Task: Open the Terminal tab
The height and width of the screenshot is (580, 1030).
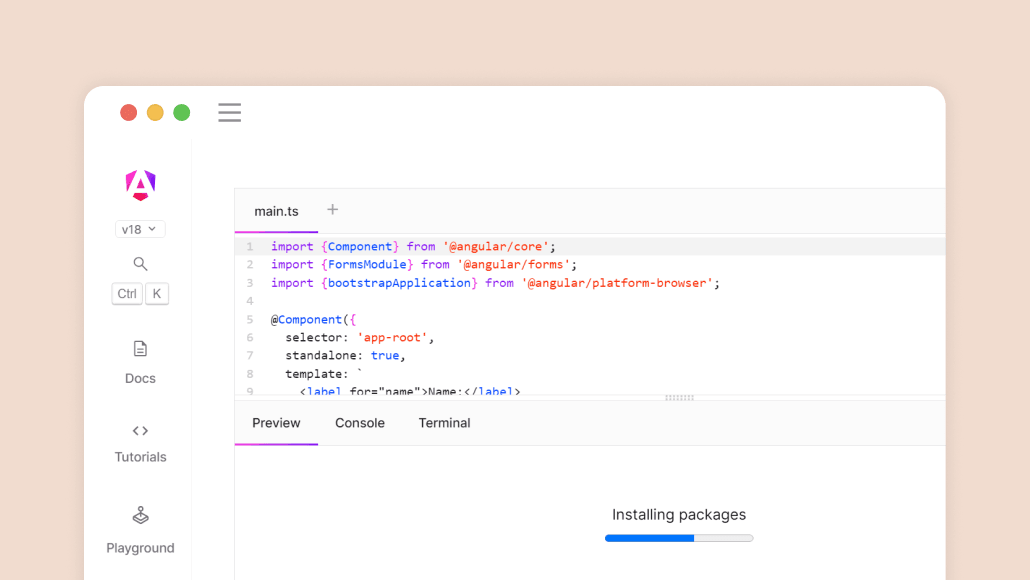Action: (x=444, y=423)
